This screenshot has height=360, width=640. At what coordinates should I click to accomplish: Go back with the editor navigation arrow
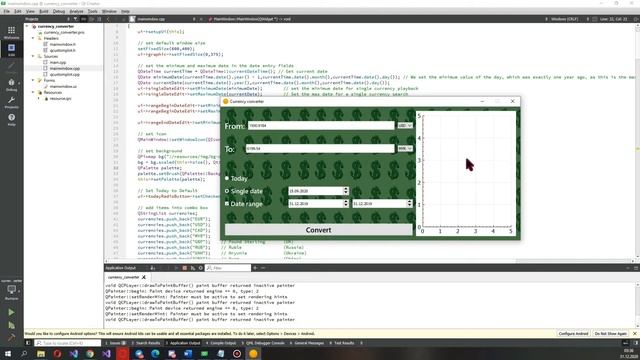click(108, 19)
